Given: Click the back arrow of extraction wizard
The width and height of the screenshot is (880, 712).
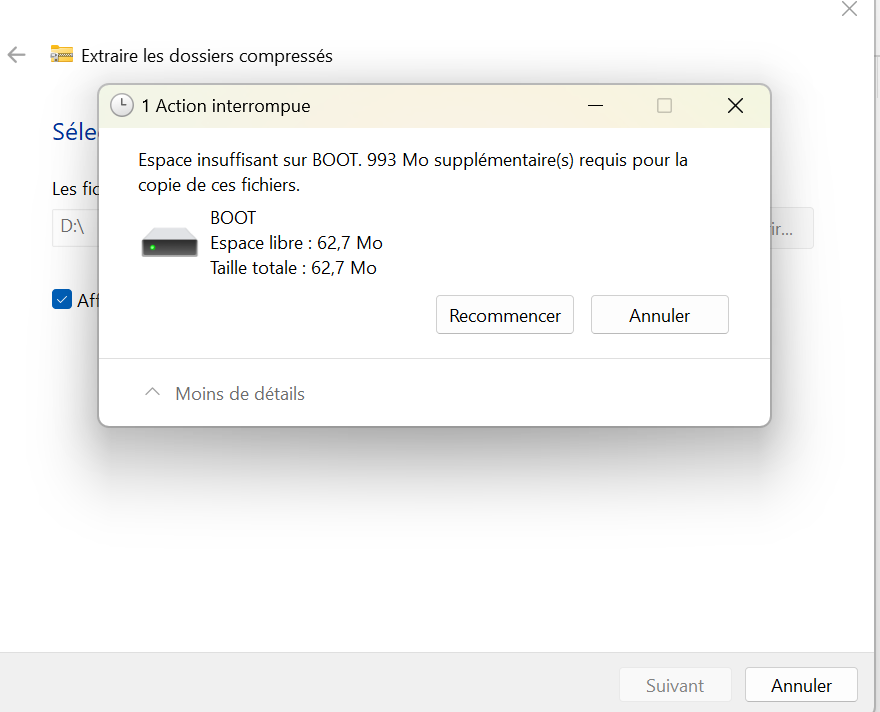Looking at the screenshot, I should [x=16, y=55].
